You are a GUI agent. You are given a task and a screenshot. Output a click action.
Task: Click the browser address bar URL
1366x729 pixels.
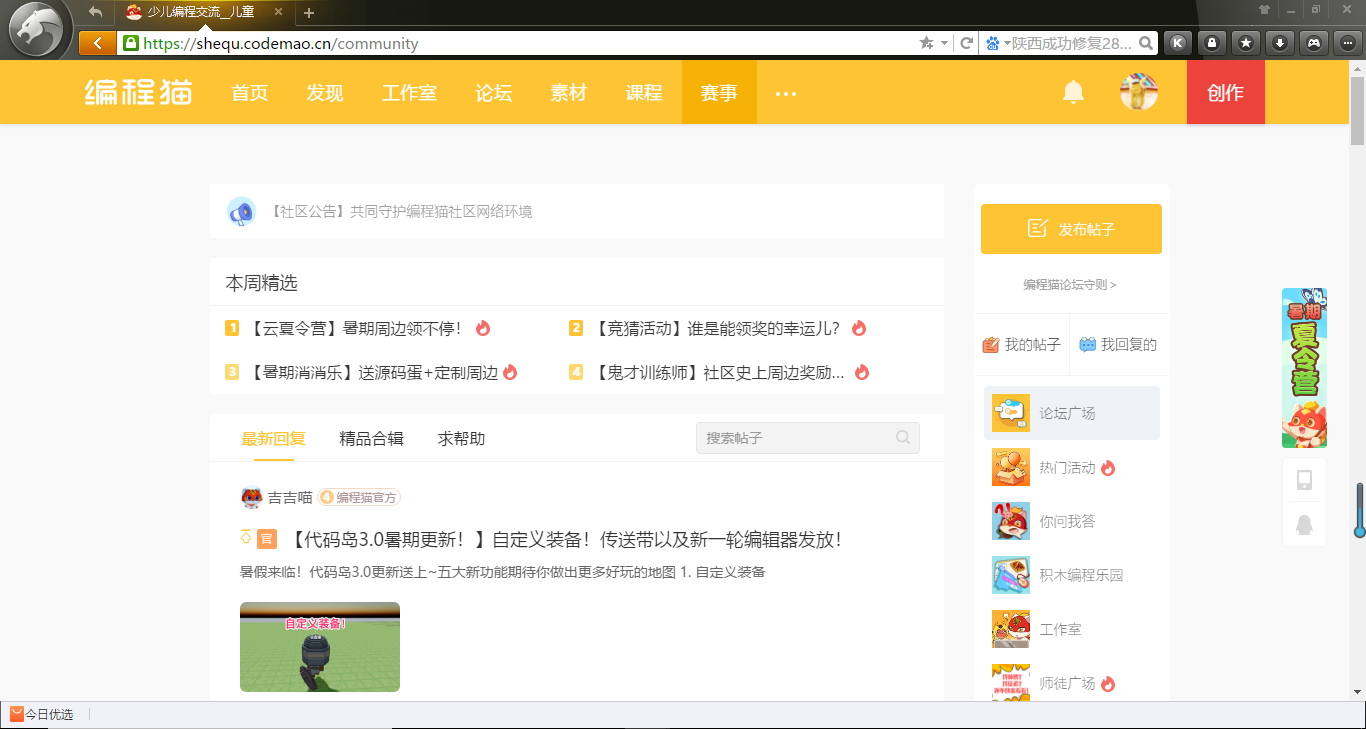(281, 43)
